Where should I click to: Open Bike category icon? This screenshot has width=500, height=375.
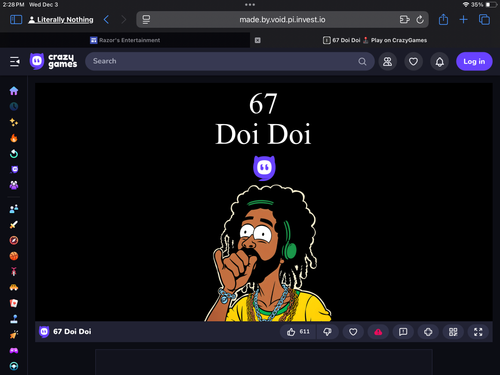(14, 272)
